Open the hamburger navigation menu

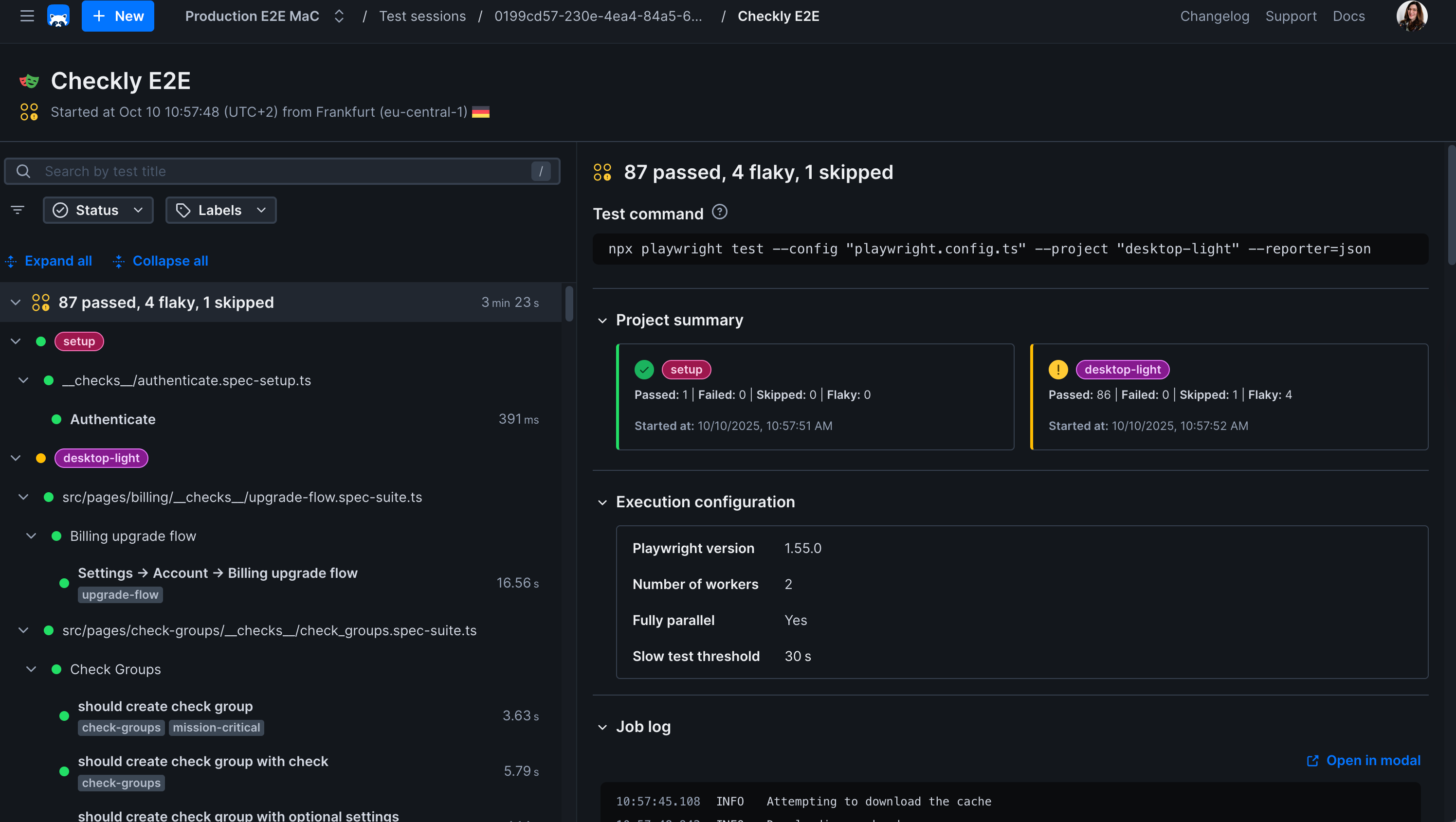click(x=27, y=16)
